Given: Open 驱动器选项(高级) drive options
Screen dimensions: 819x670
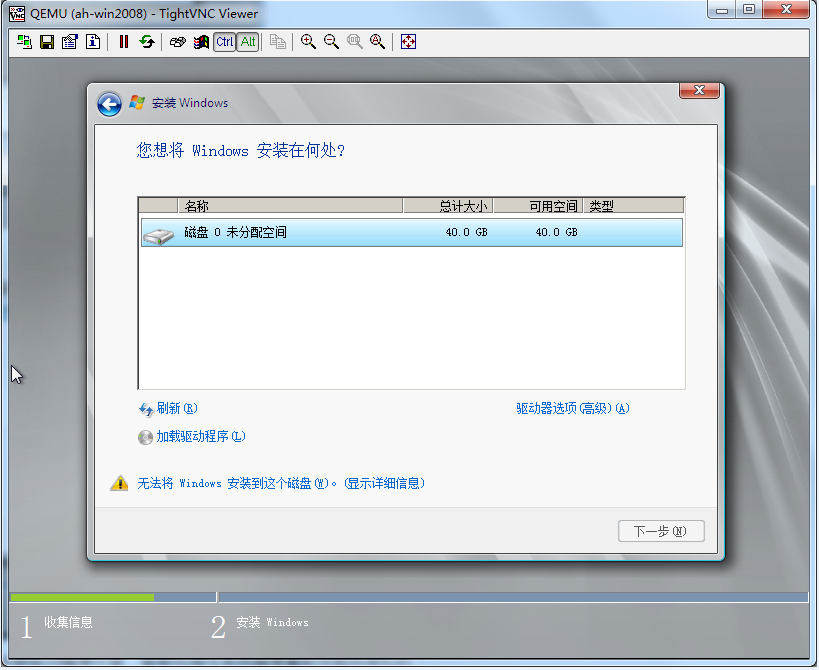Looking at the screenshot, I should 572,408.
